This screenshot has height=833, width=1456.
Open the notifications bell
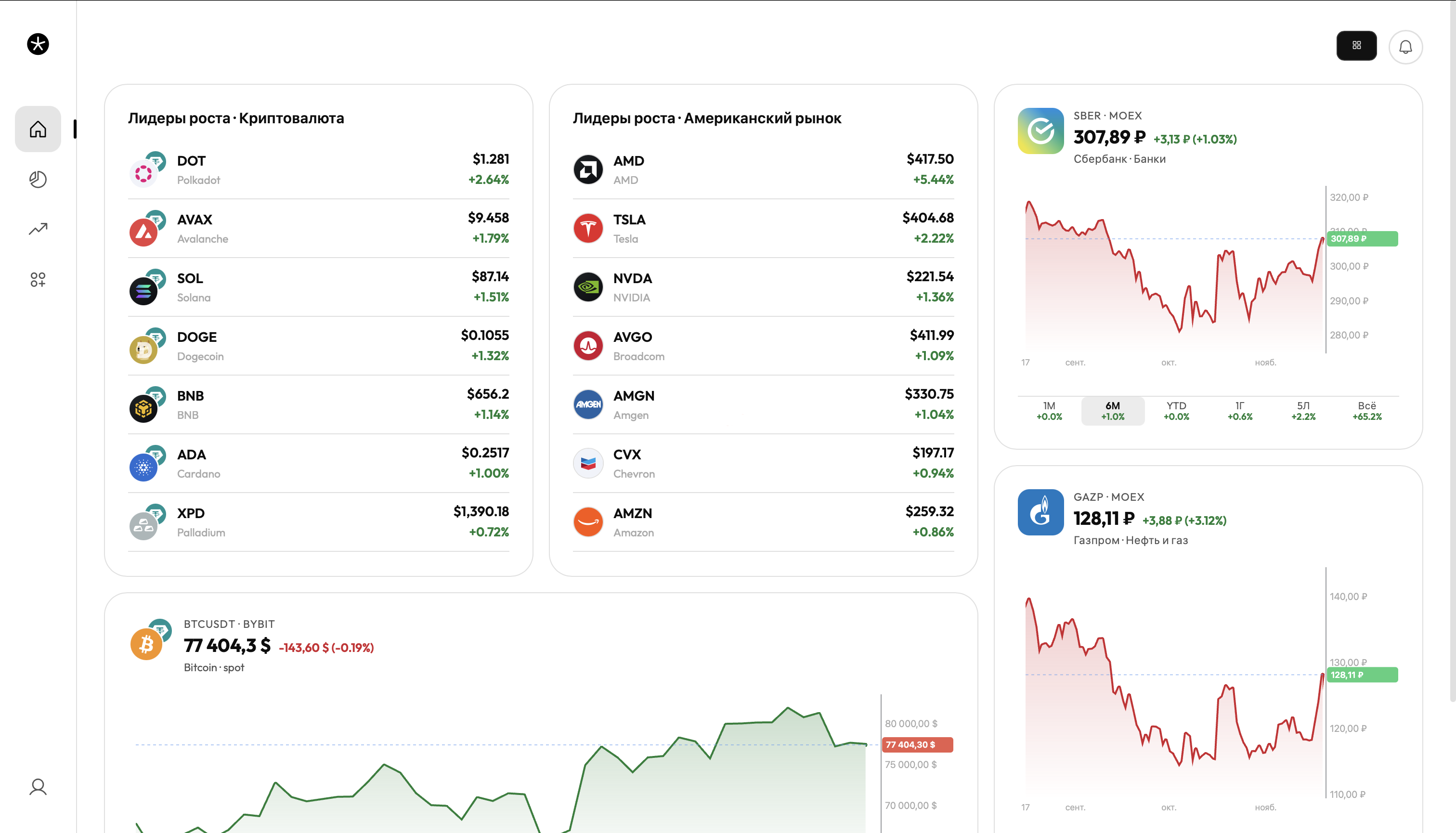[1405, 46]
